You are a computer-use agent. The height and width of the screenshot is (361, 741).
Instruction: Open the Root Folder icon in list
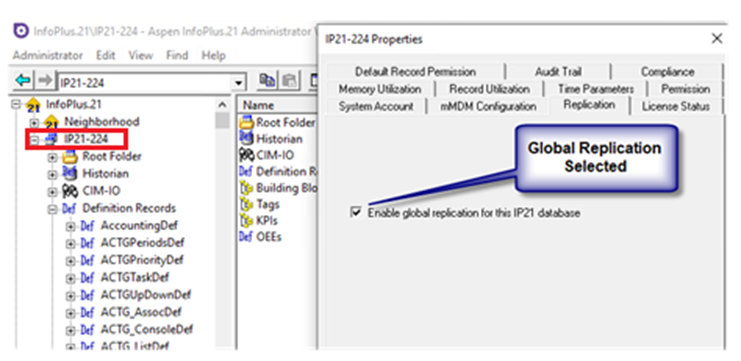(246, 122)
